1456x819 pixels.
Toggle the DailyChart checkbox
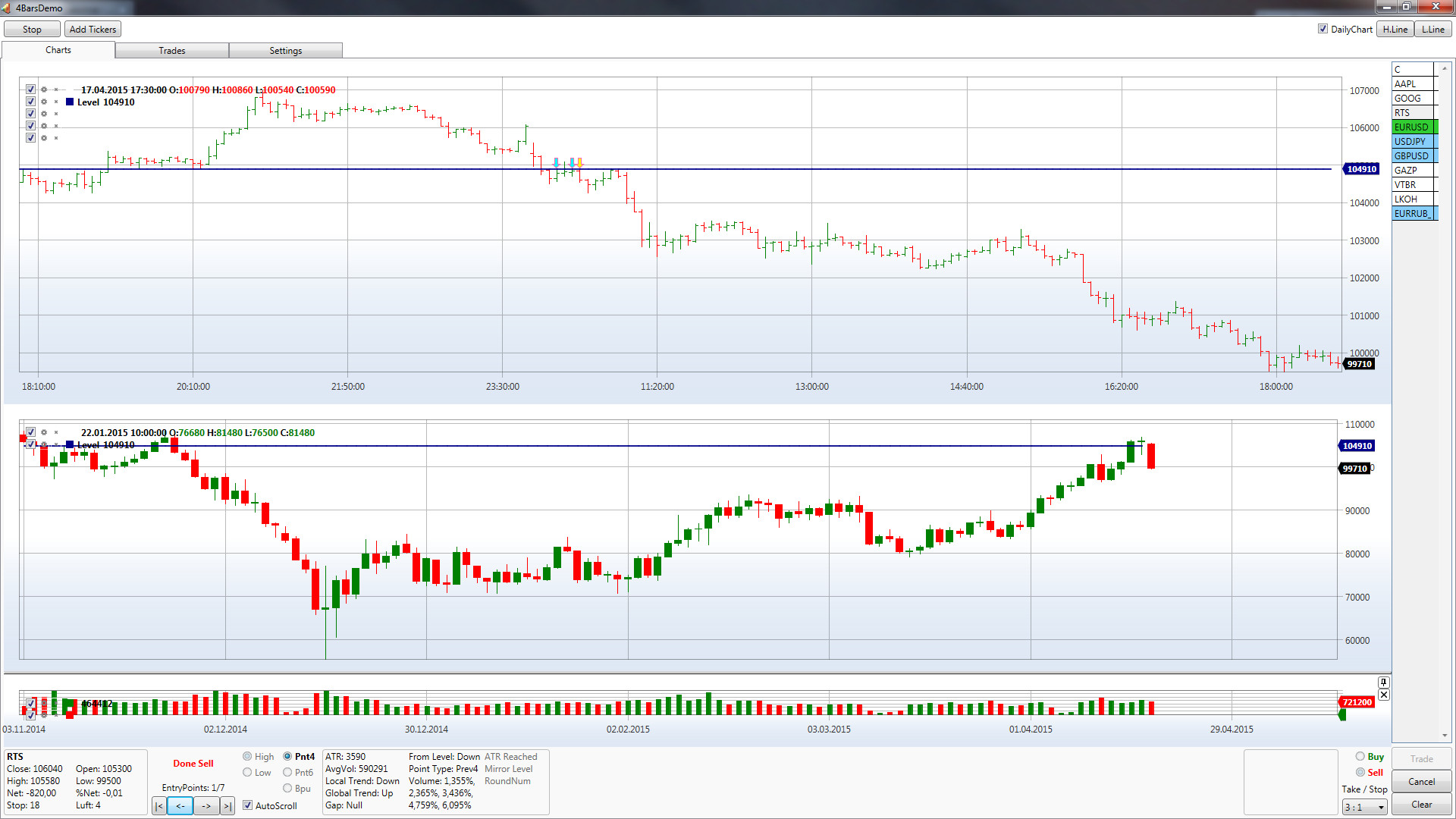(x=1323, y=29)
